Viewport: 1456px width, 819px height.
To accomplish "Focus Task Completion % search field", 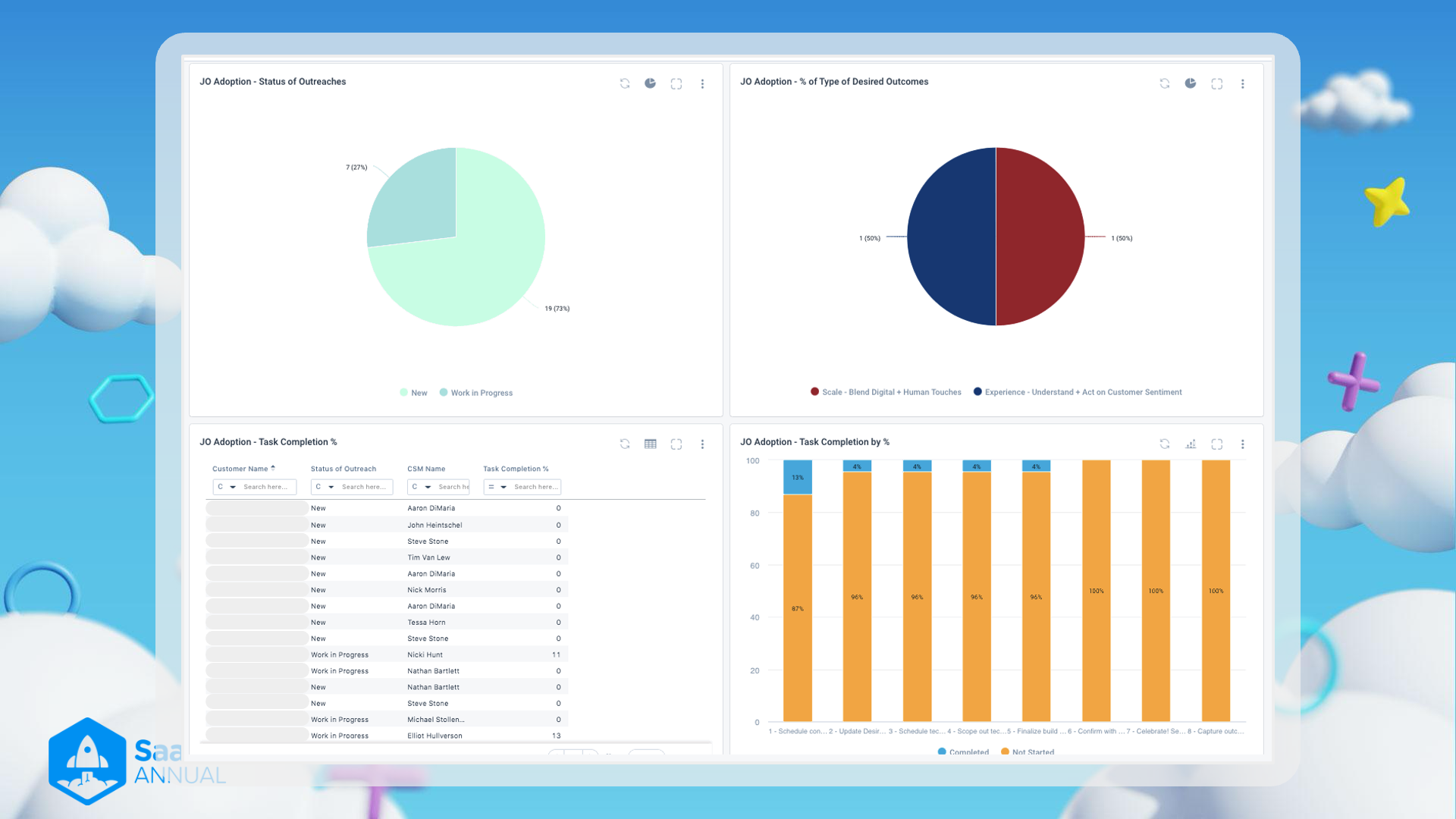I will (x=536, y=487).
